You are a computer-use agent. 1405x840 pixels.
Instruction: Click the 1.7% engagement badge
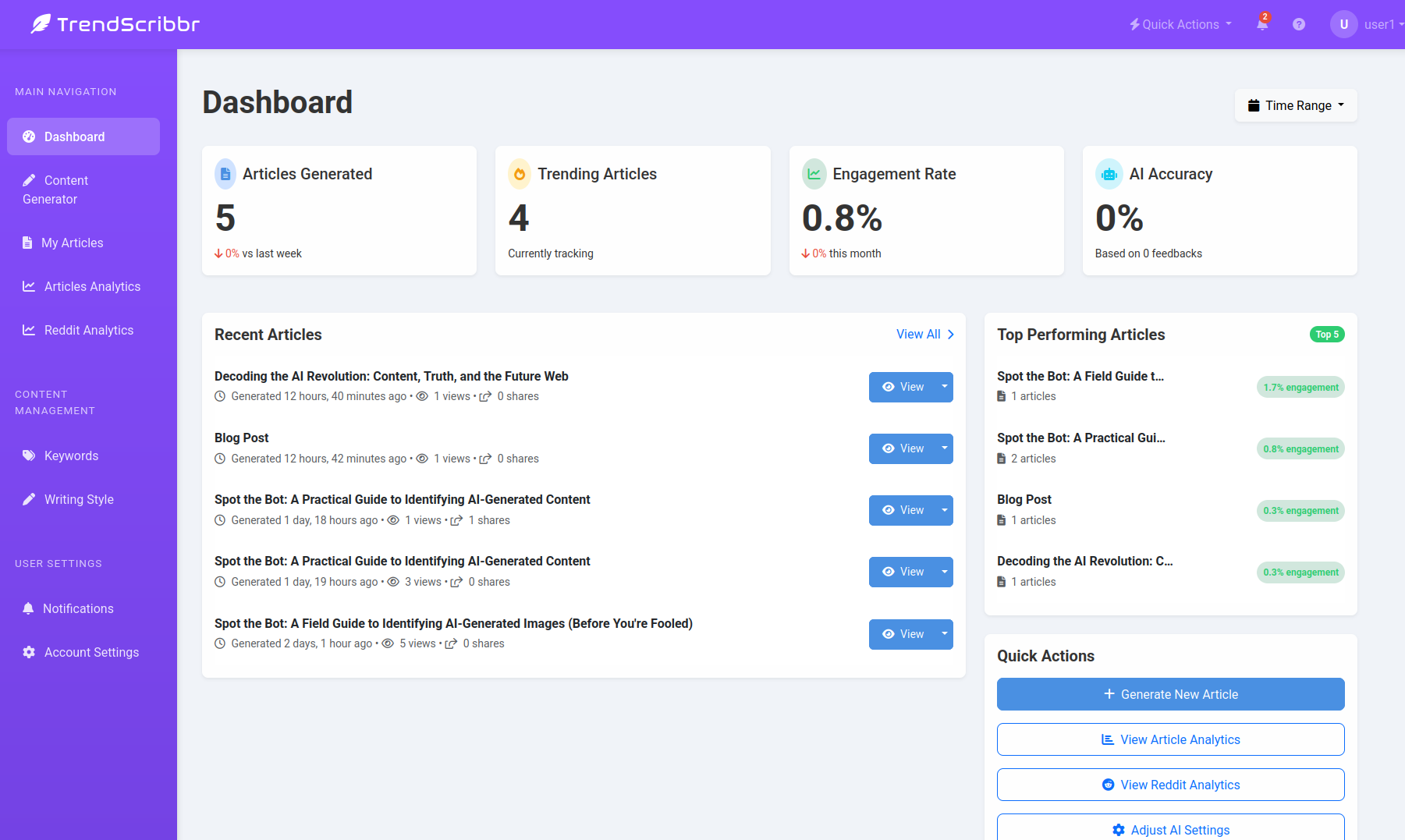(x=1300, y=387)
